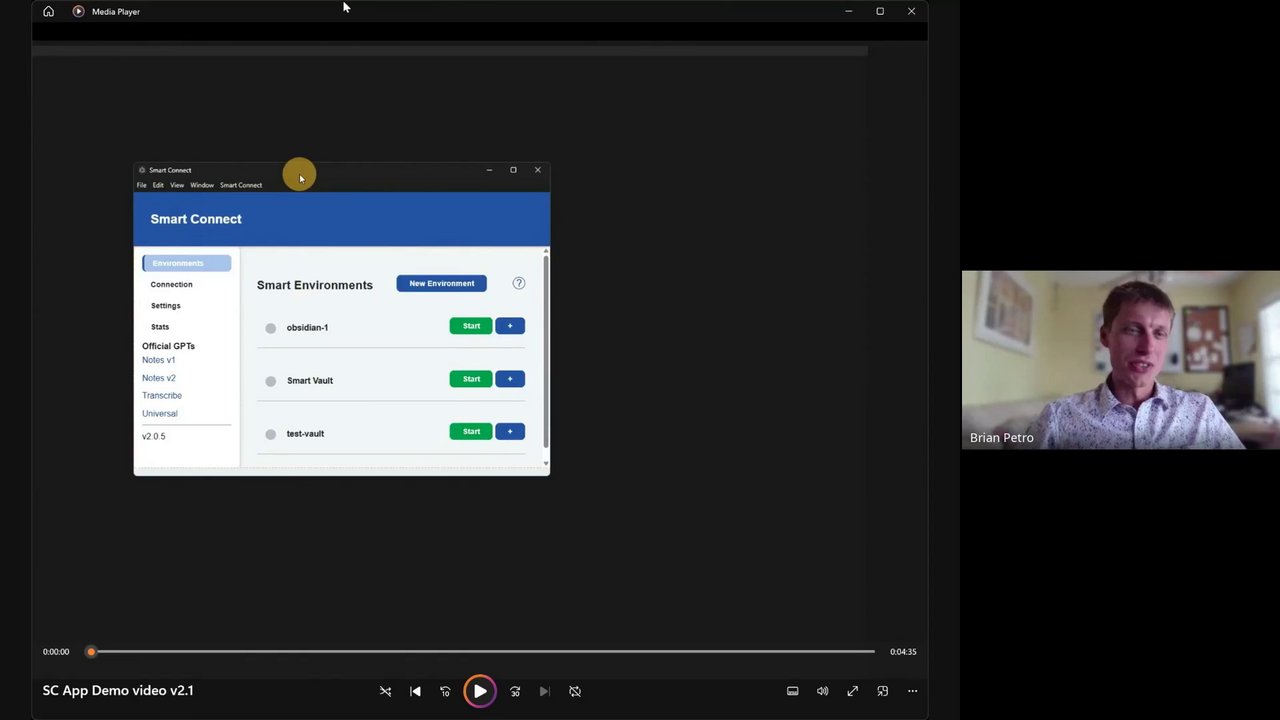Image resolution: width=1280 pixels, height=720 pixels.
Task: Click the orange seek position handle
Action: [x=91, y=652]
